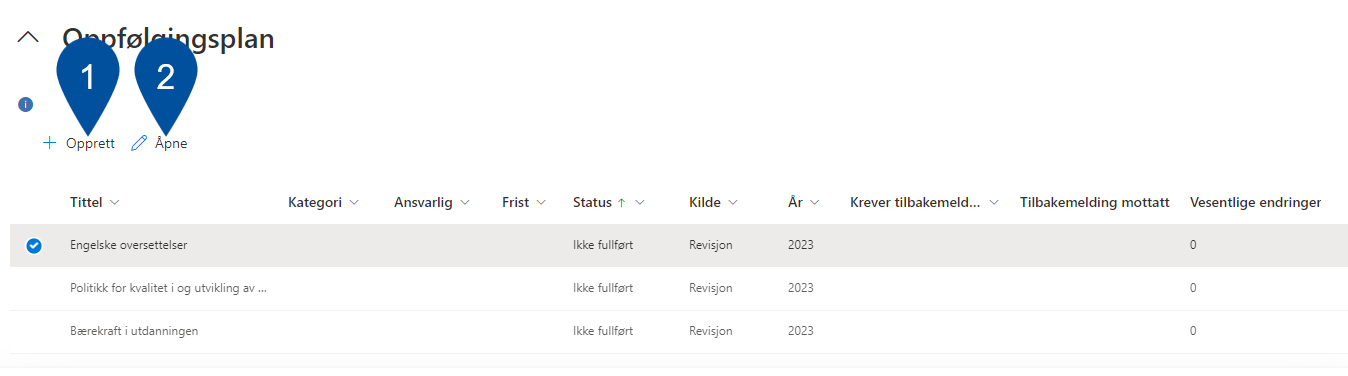
Task: Open Politikk for kvalitet i og utvikling item
Action: coord(169,288)
